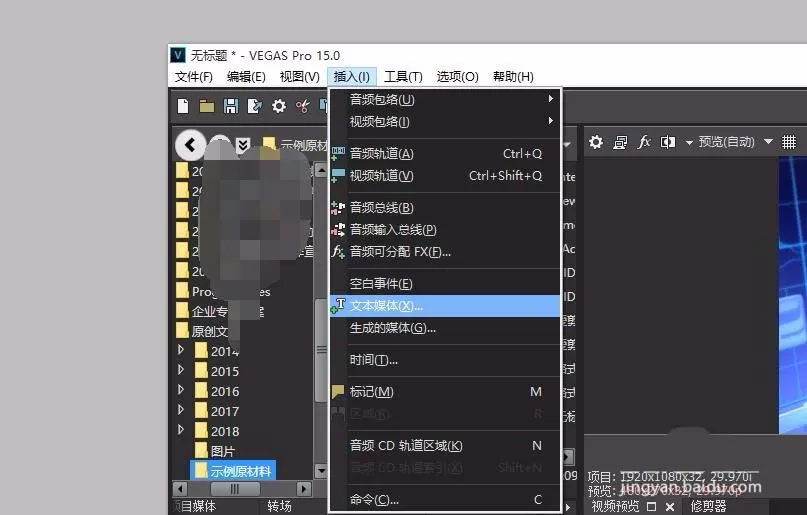
Task: Click the open folder toolbar icon
Action: (206, 106)
